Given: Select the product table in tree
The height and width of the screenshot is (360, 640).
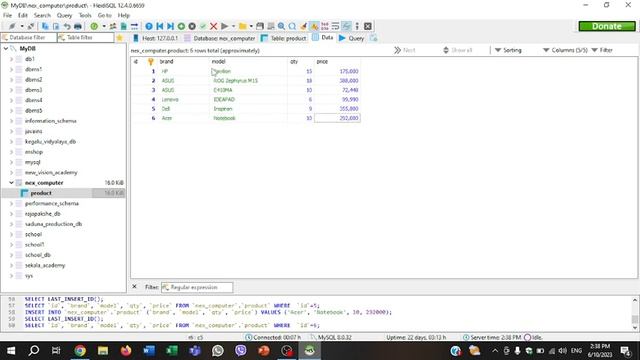Looking at the screenshot, I should [41, 193].
